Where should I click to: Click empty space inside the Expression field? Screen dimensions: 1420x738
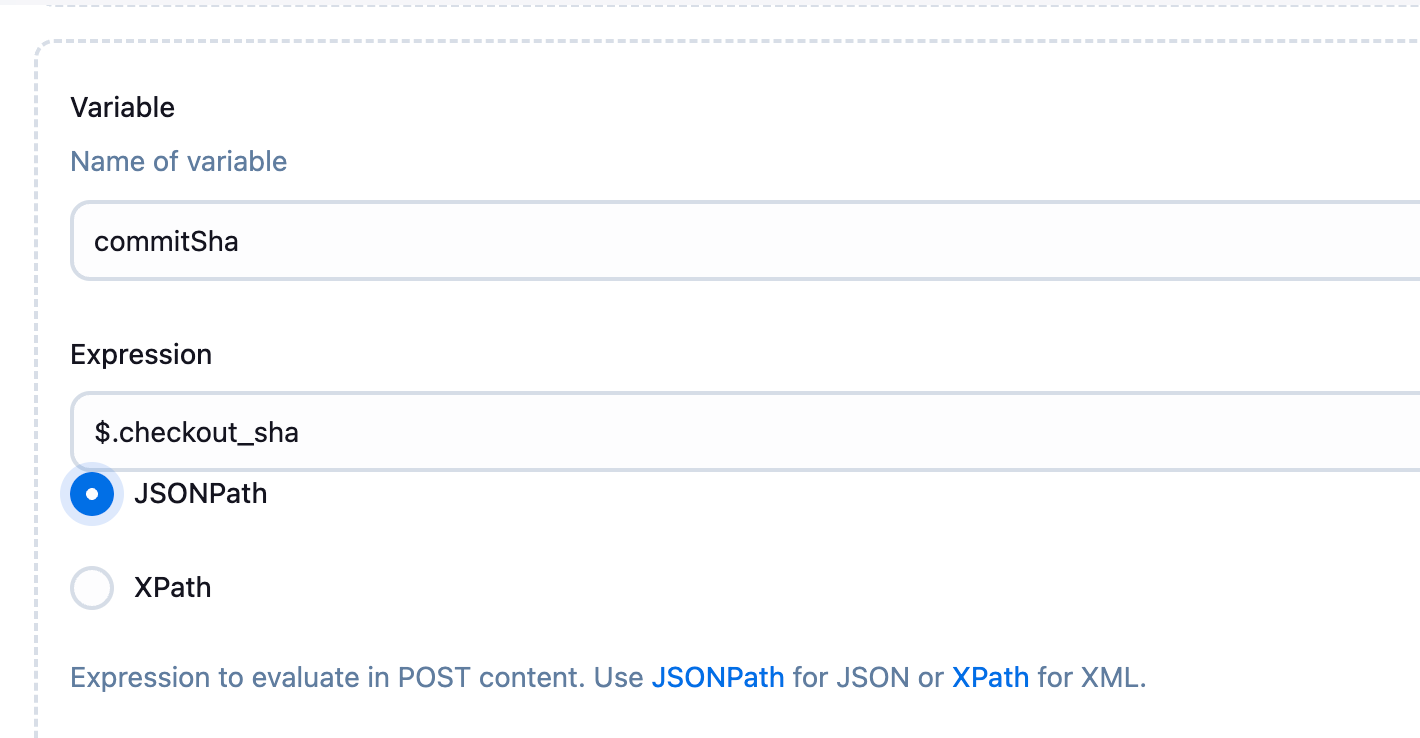pos(900,432)
